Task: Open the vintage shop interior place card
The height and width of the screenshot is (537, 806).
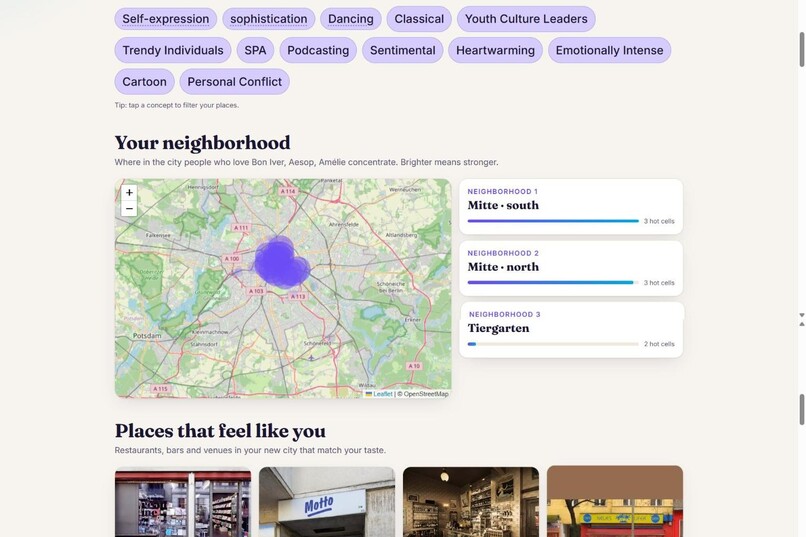Action: pos(471,502)
